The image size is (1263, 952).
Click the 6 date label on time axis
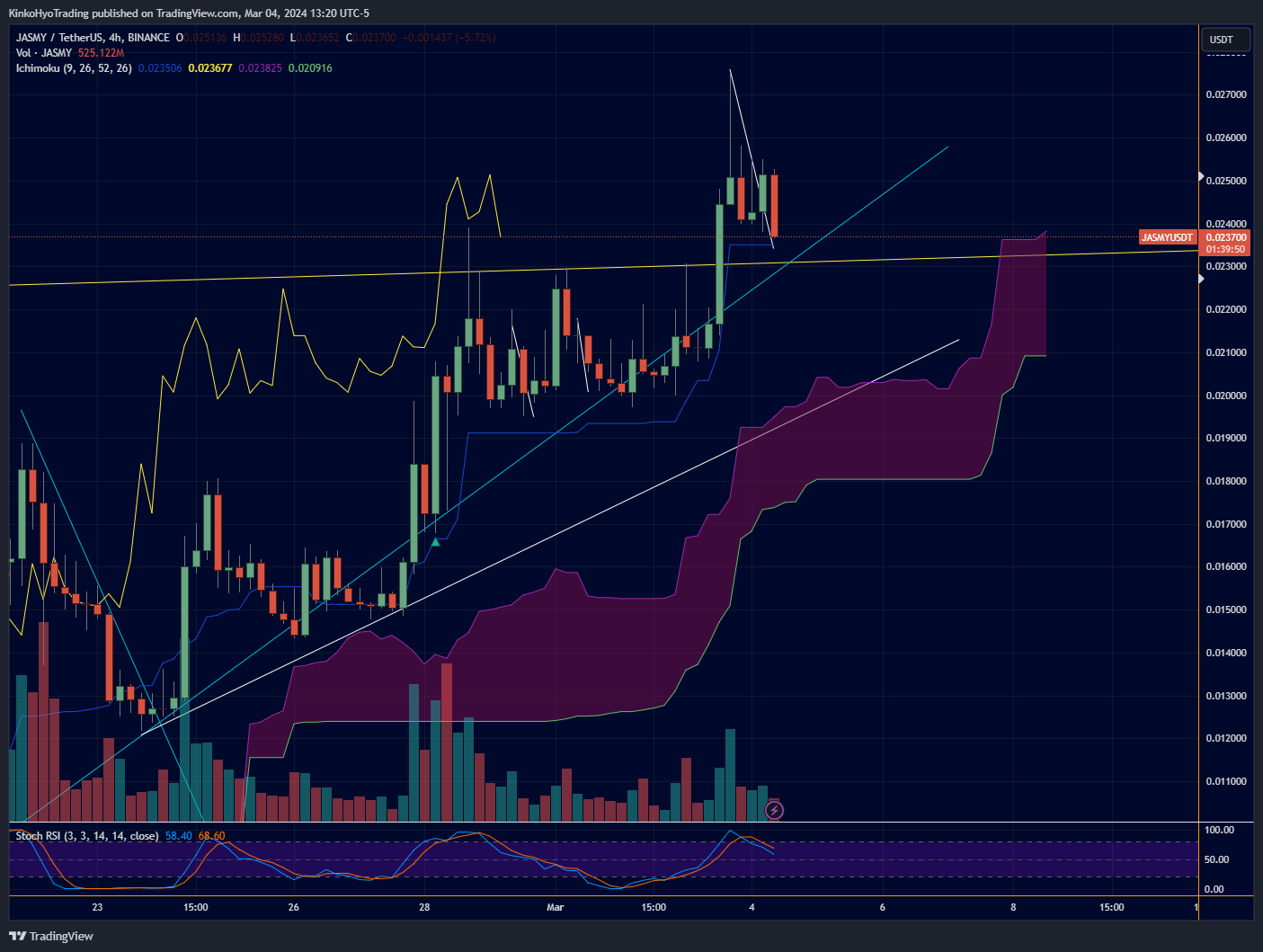[882, 907]
